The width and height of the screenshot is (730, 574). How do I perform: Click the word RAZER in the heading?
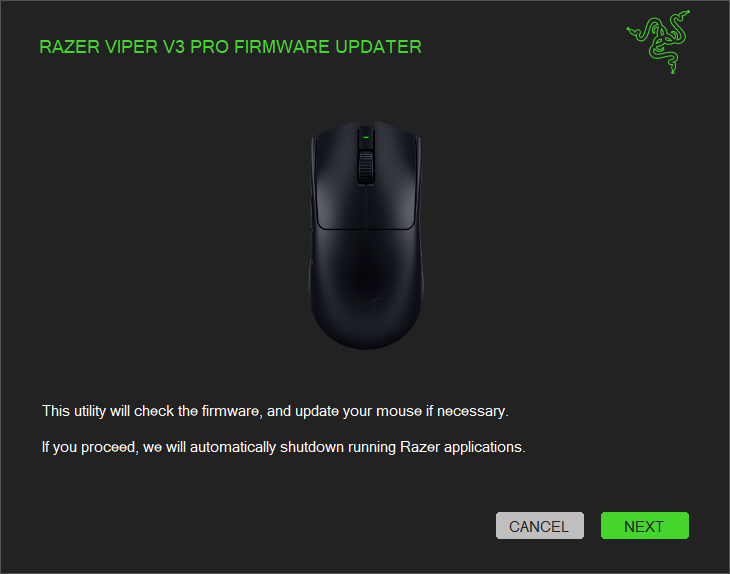tap(69, 47)
